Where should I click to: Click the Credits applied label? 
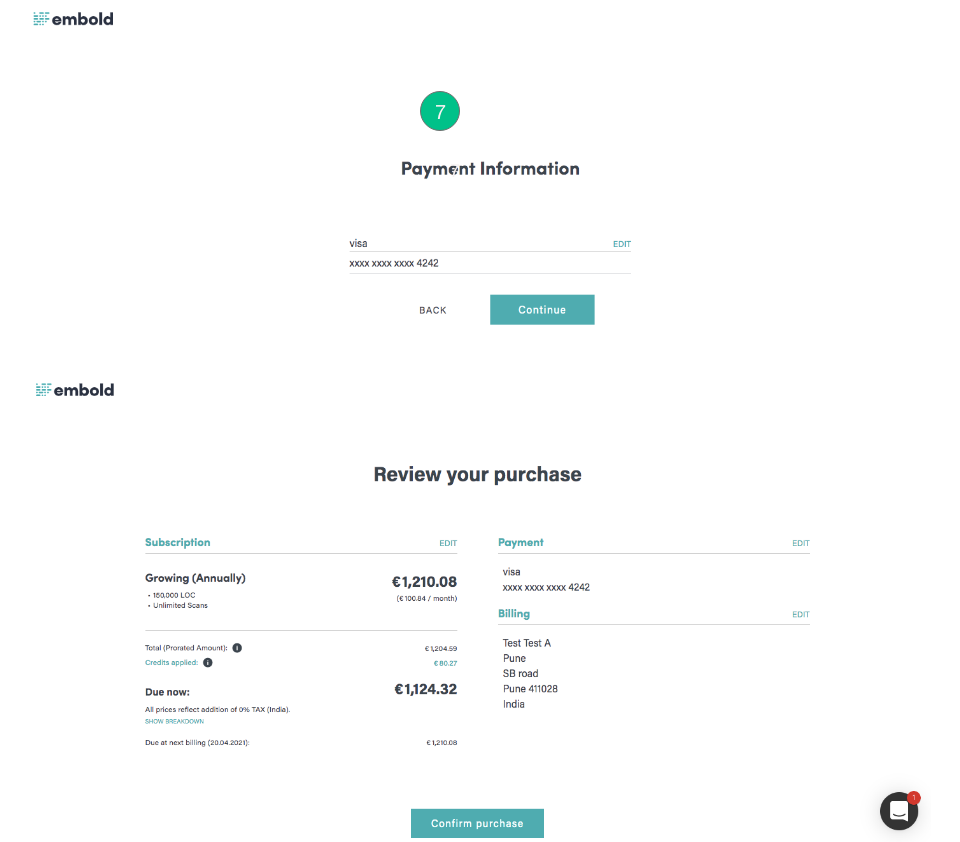point(171,663)
